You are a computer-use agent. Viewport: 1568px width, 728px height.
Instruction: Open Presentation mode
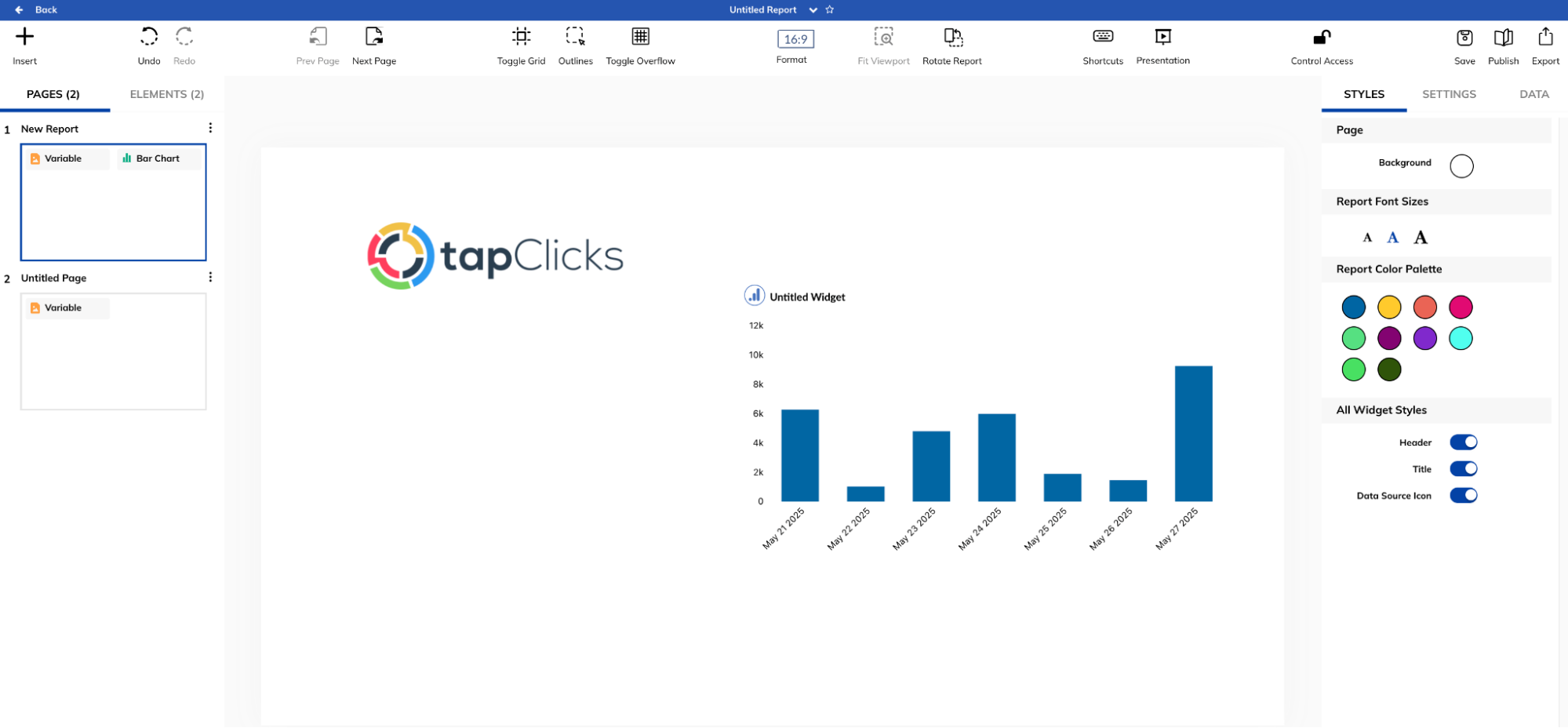(x=1162, y=36)
